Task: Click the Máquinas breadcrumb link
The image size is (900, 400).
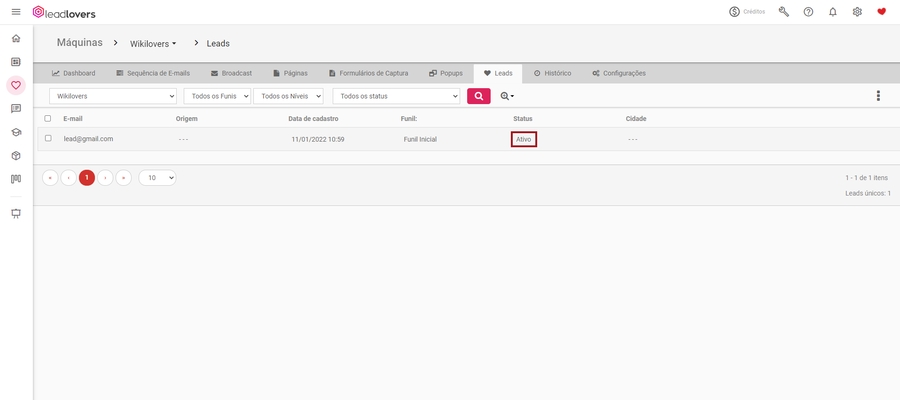Action: pos(80,43)
